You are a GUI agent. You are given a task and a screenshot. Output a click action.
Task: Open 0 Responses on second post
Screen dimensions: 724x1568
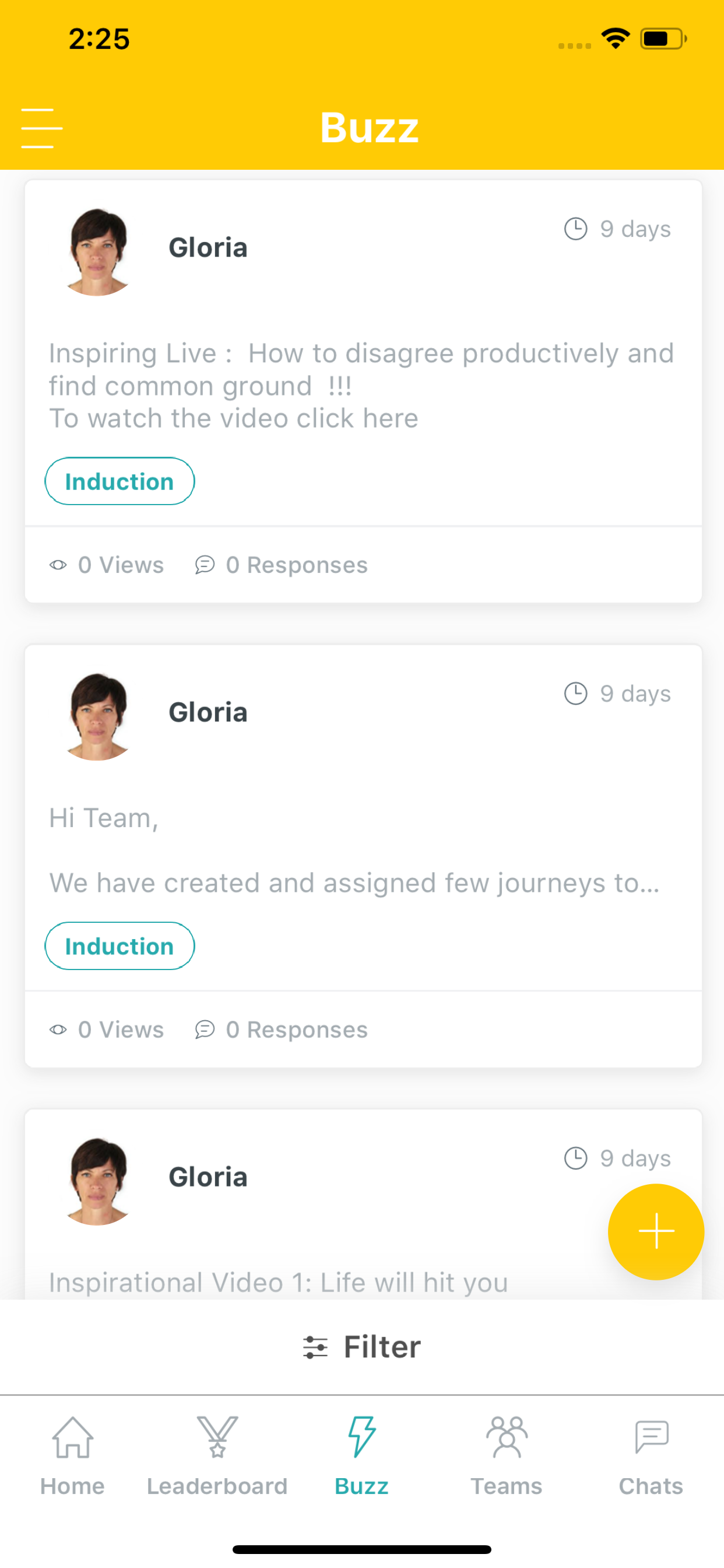pyautogui.click(x=281, y=1030)
